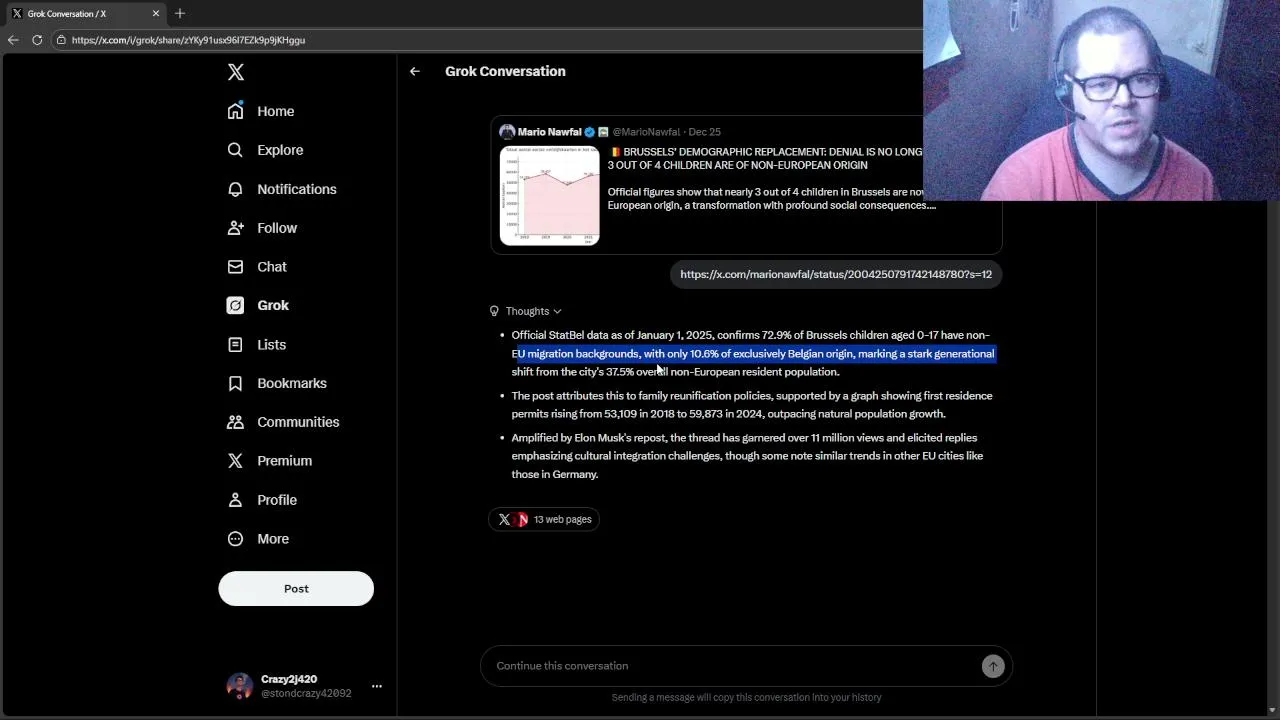Click the site info icon in address bar
The image size is (1280, 720).
61,40
